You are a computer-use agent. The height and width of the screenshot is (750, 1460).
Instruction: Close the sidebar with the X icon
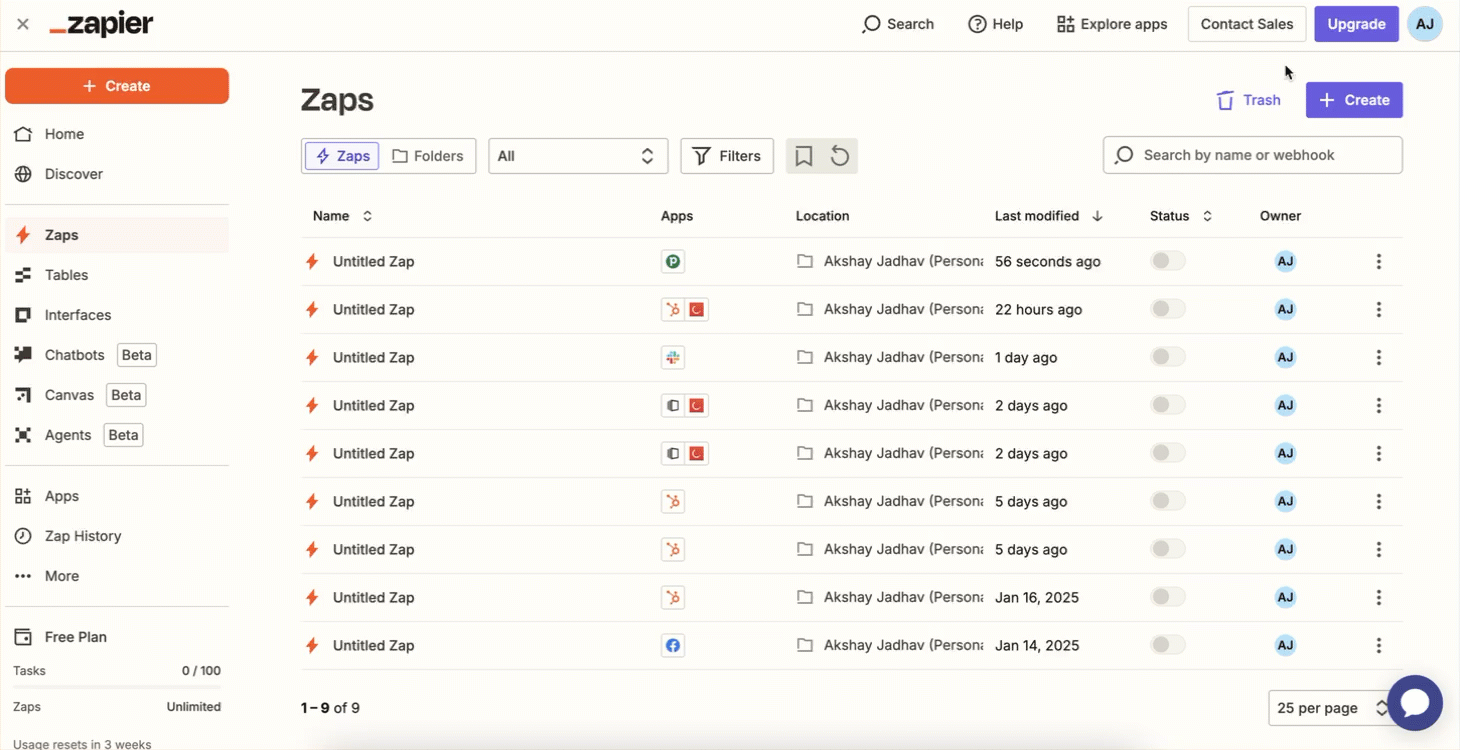[23, 24]
